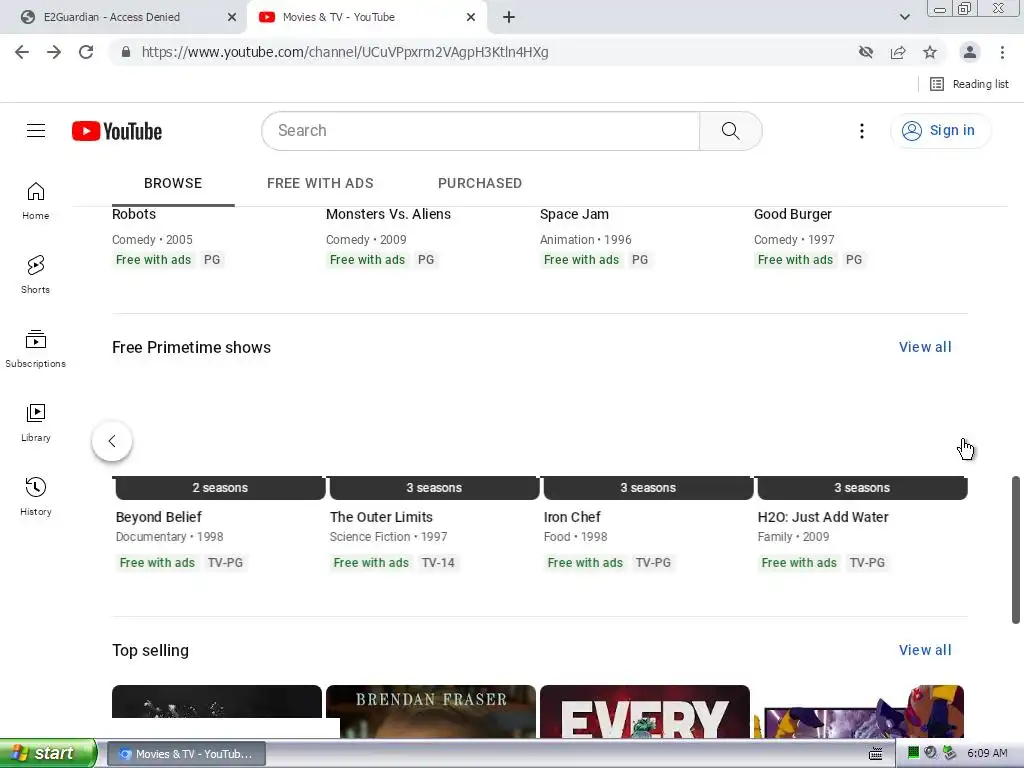Close the Movies & TV tab
The height and width of the screenshot is (768, 1024).
tap(471, 17)
